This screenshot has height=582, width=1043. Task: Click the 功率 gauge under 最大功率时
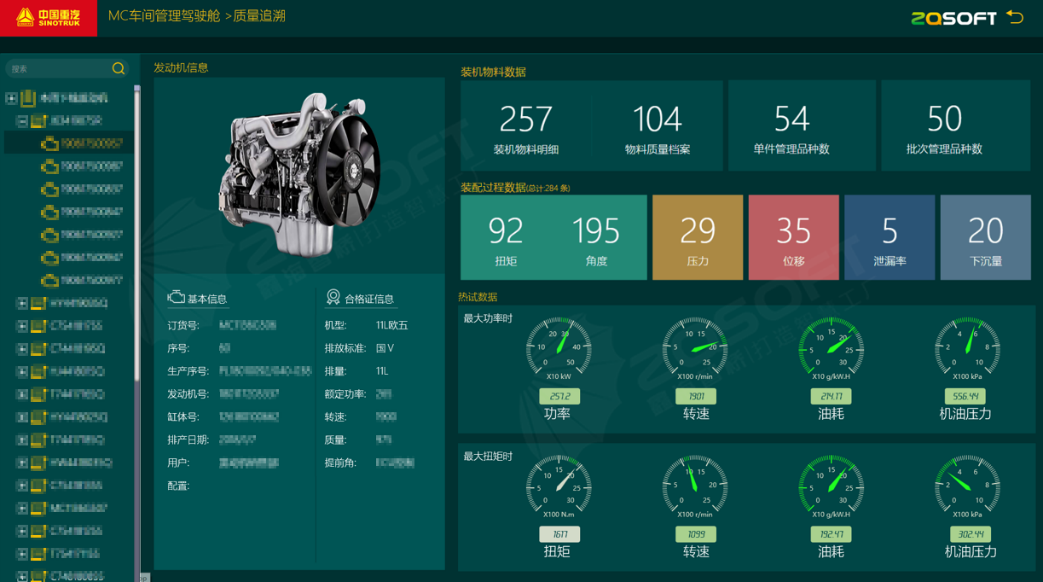click(x=558, y=351)
